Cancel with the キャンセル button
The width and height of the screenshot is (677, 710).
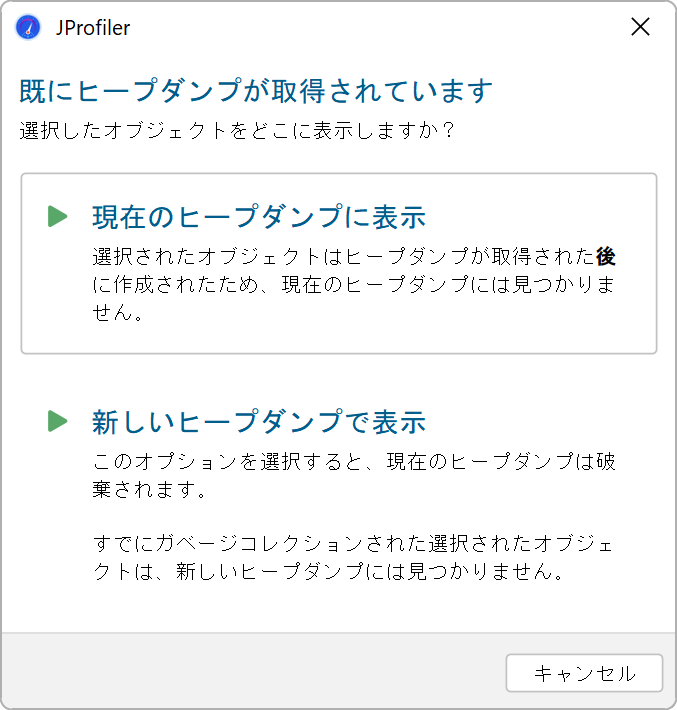point(584,673)
